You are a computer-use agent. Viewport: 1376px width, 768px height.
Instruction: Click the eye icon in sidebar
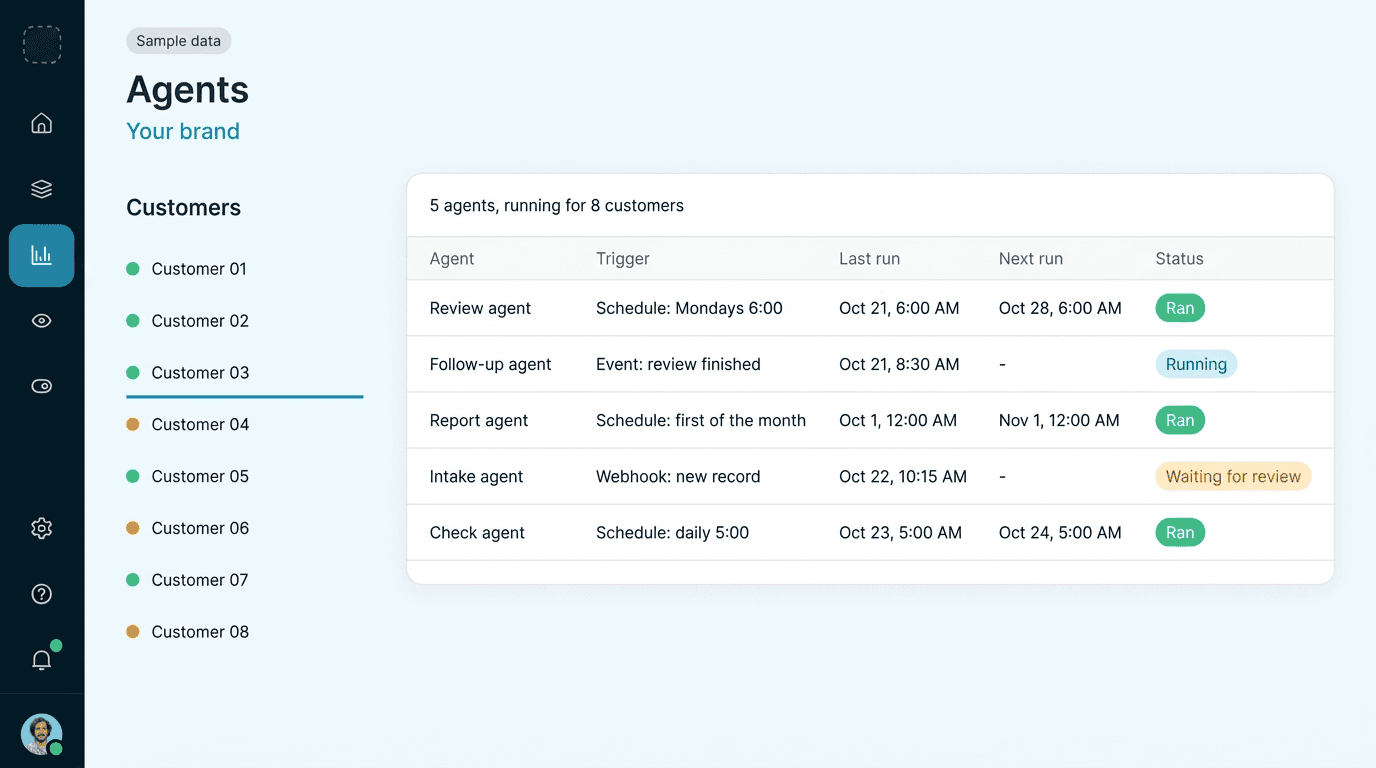click(41, 321)
